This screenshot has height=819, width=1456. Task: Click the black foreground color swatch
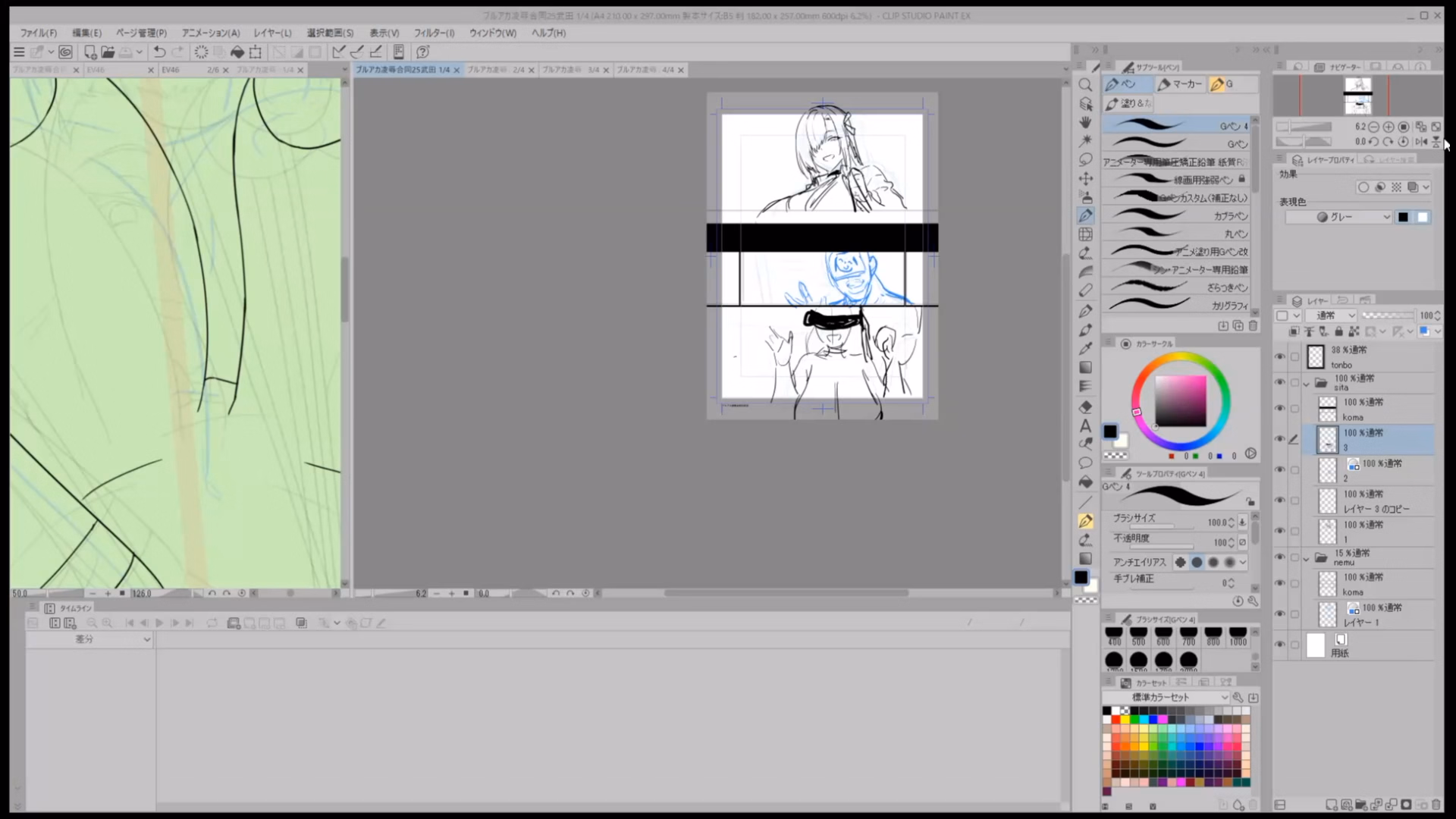(1109, 431)
